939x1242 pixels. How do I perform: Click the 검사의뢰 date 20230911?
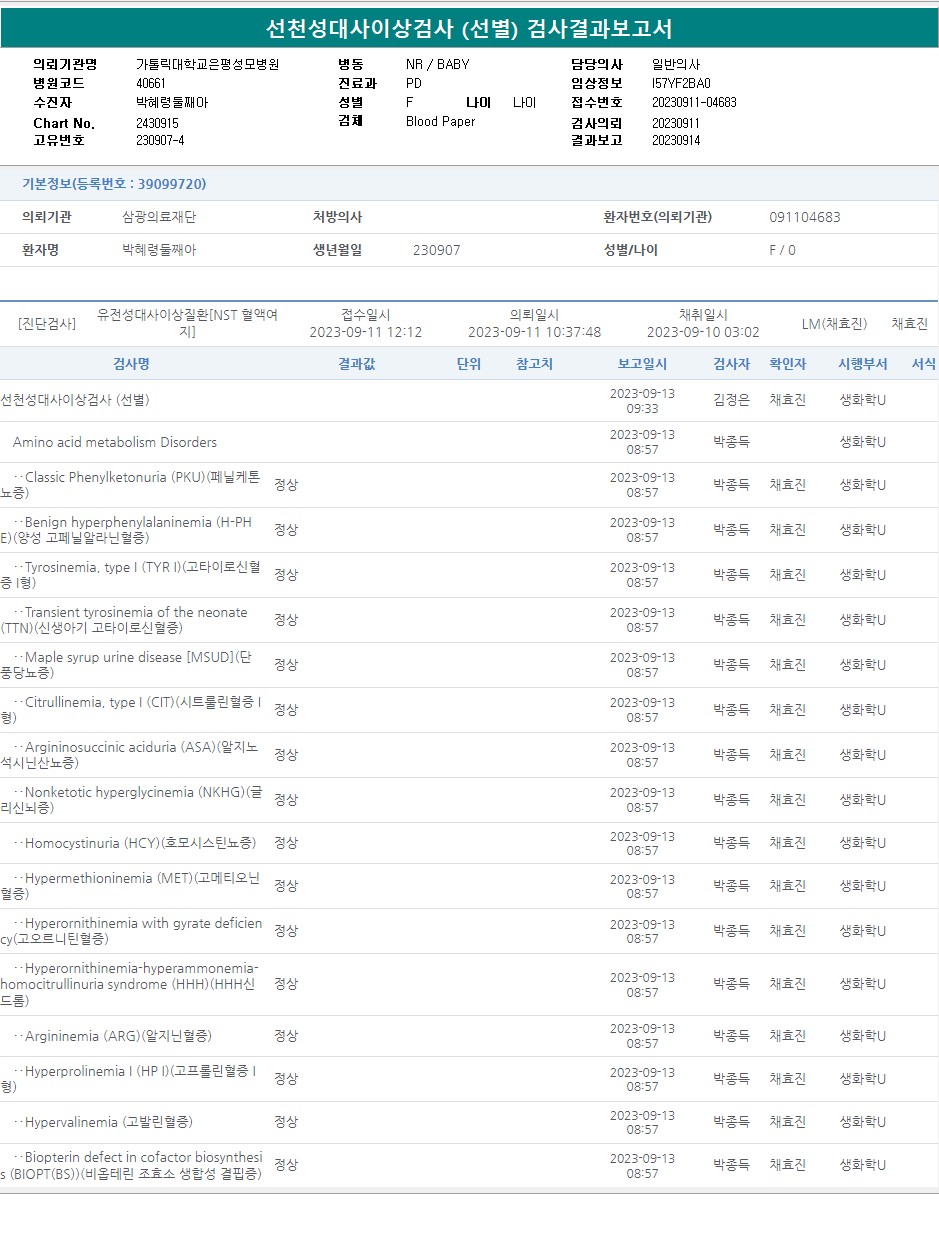pos(676,123)
